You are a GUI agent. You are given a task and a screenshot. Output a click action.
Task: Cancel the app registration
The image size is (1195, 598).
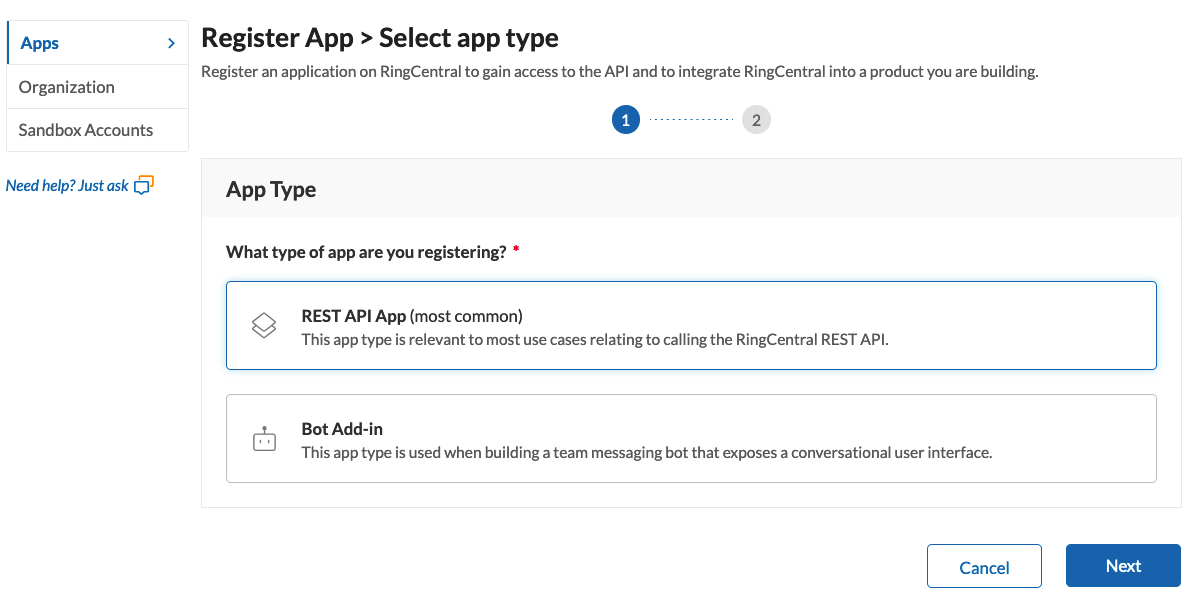(984, 565)
